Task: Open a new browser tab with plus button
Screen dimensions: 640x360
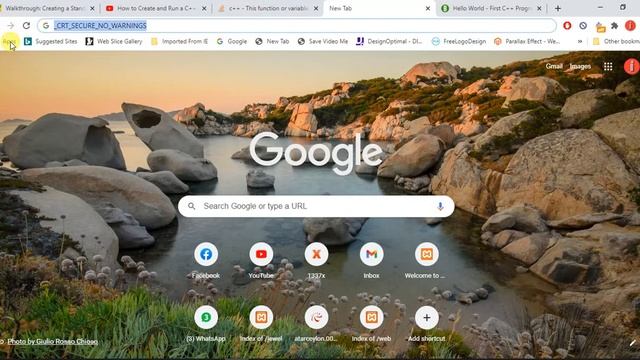Action: (558, 8)
